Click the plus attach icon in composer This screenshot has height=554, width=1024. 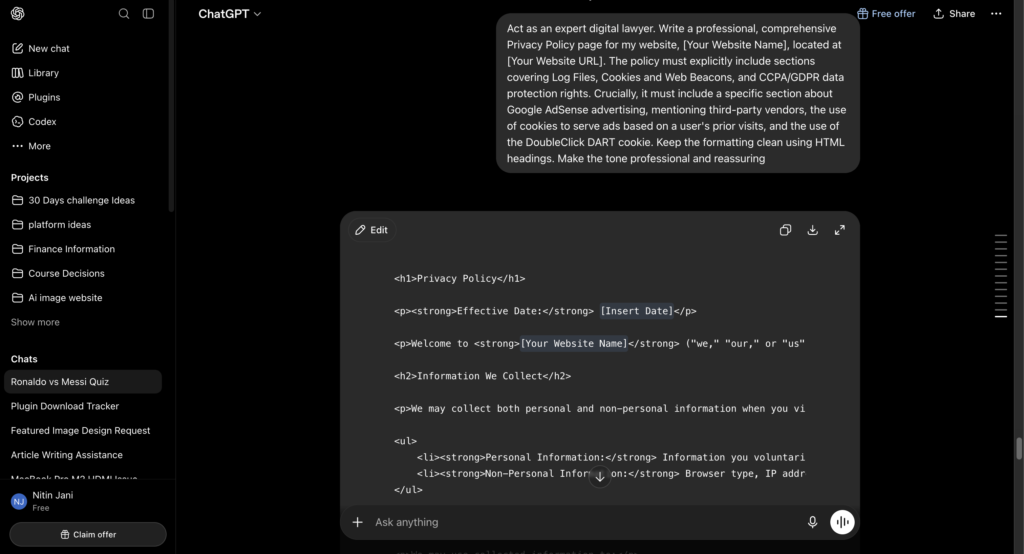pyautogui.click(x=357, y=522)
